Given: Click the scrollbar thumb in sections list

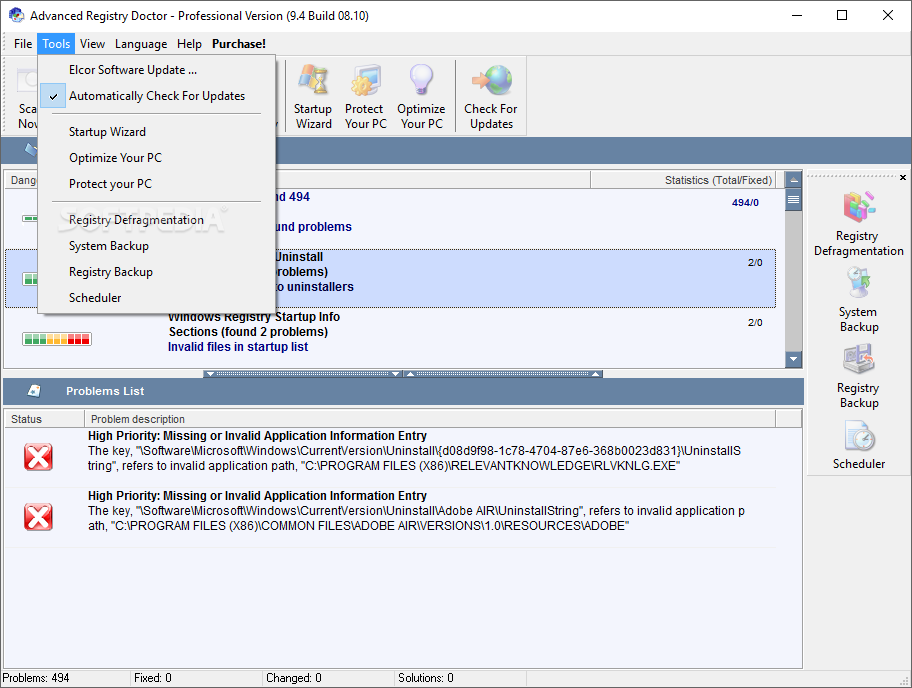Looking at the screenshot, I should click(793, 199).
